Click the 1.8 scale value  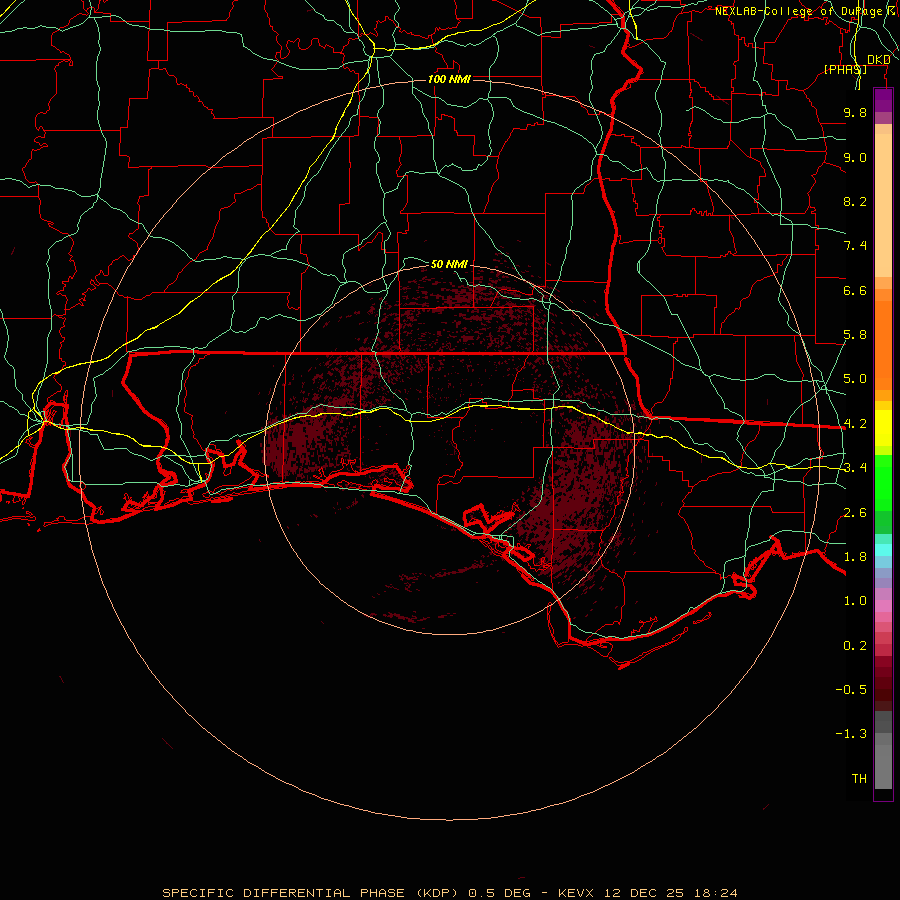[855, 557]
